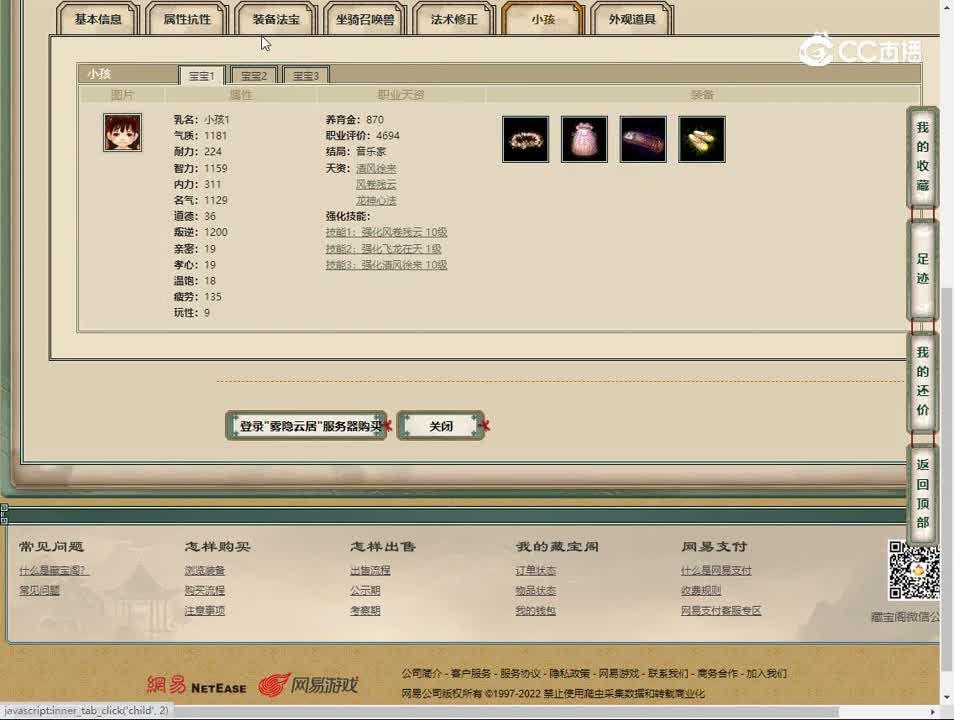Click 技能2: 强化飞龙在天 1级 link
954x720 pixels.
pos(383,248)
